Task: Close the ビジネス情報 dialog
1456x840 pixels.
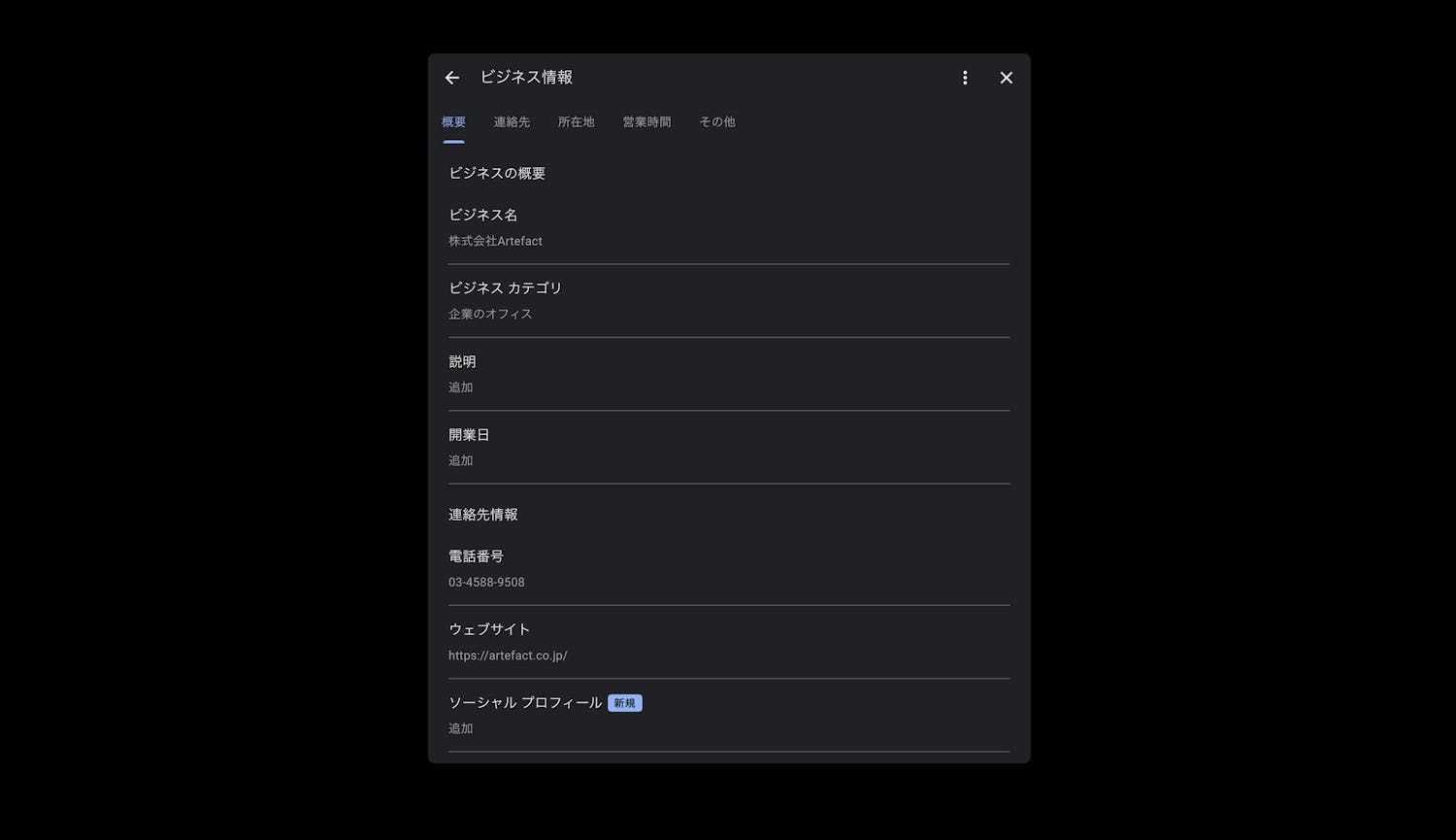Action: 1007,78
